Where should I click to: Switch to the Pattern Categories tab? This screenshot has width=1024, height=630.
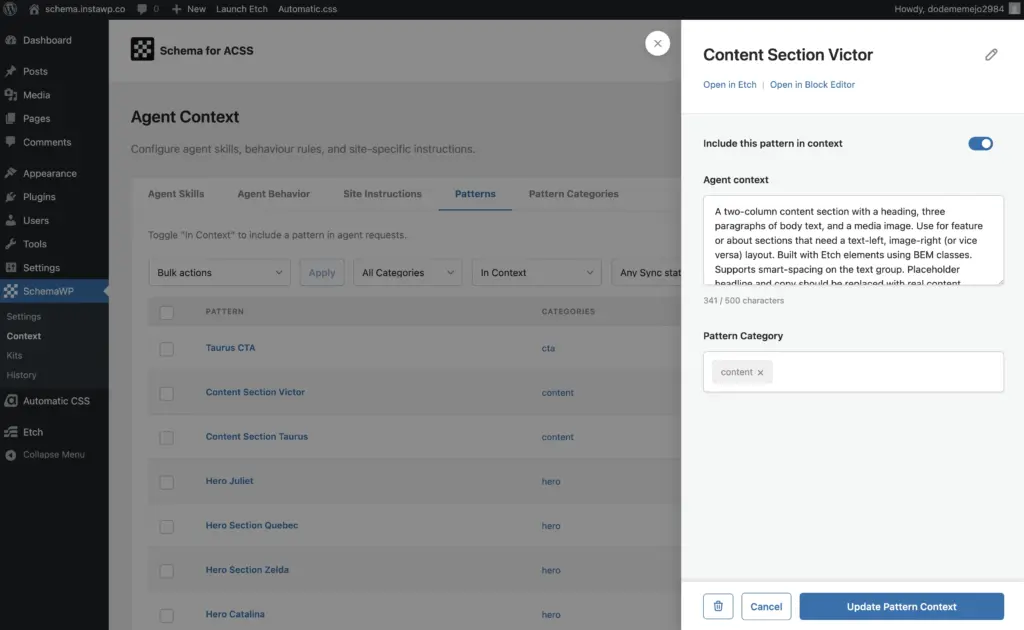pos(573,194)
